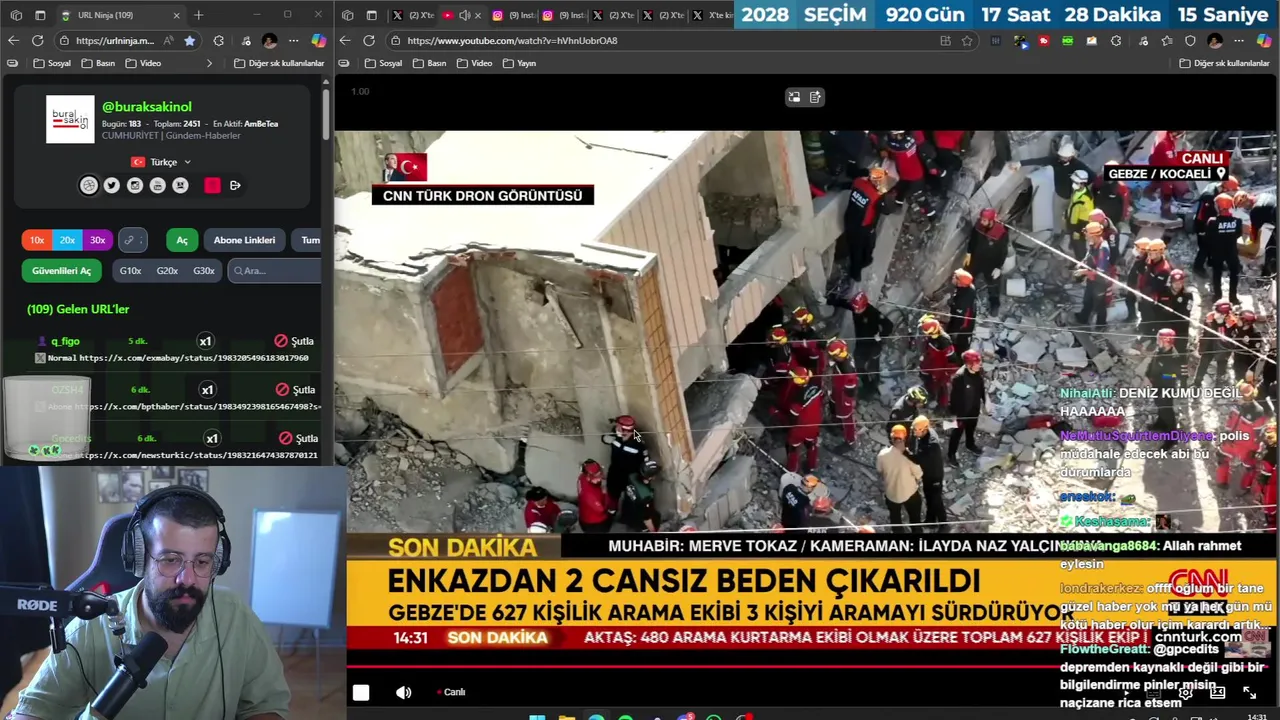Click the chain link icon button
The height and width of the screenshot is (720, 1280).
[x=132, y=240]
